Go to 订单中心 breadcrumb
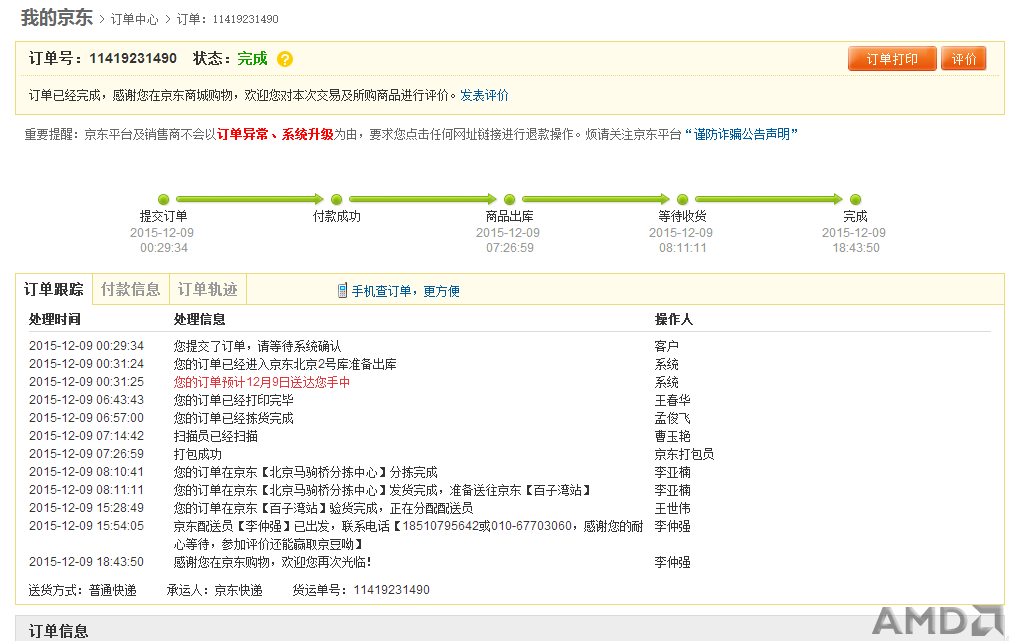Viewport: 1009px width, 641px height. point(134,19)
